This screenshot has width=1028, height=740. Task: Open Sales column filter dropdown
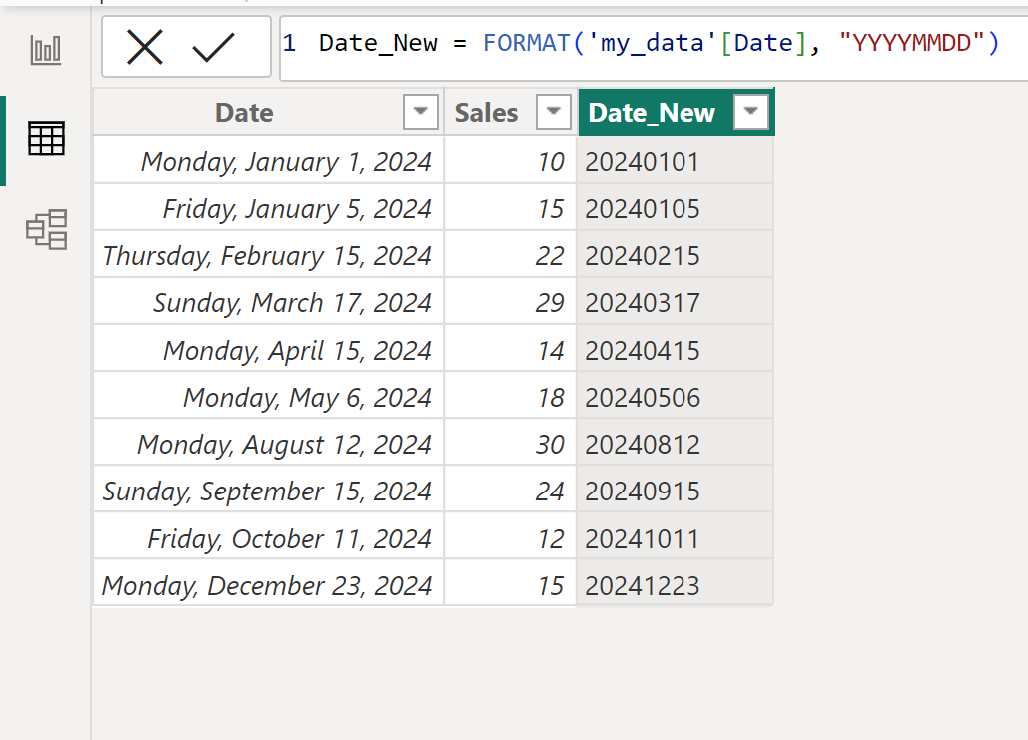[553, 112]
